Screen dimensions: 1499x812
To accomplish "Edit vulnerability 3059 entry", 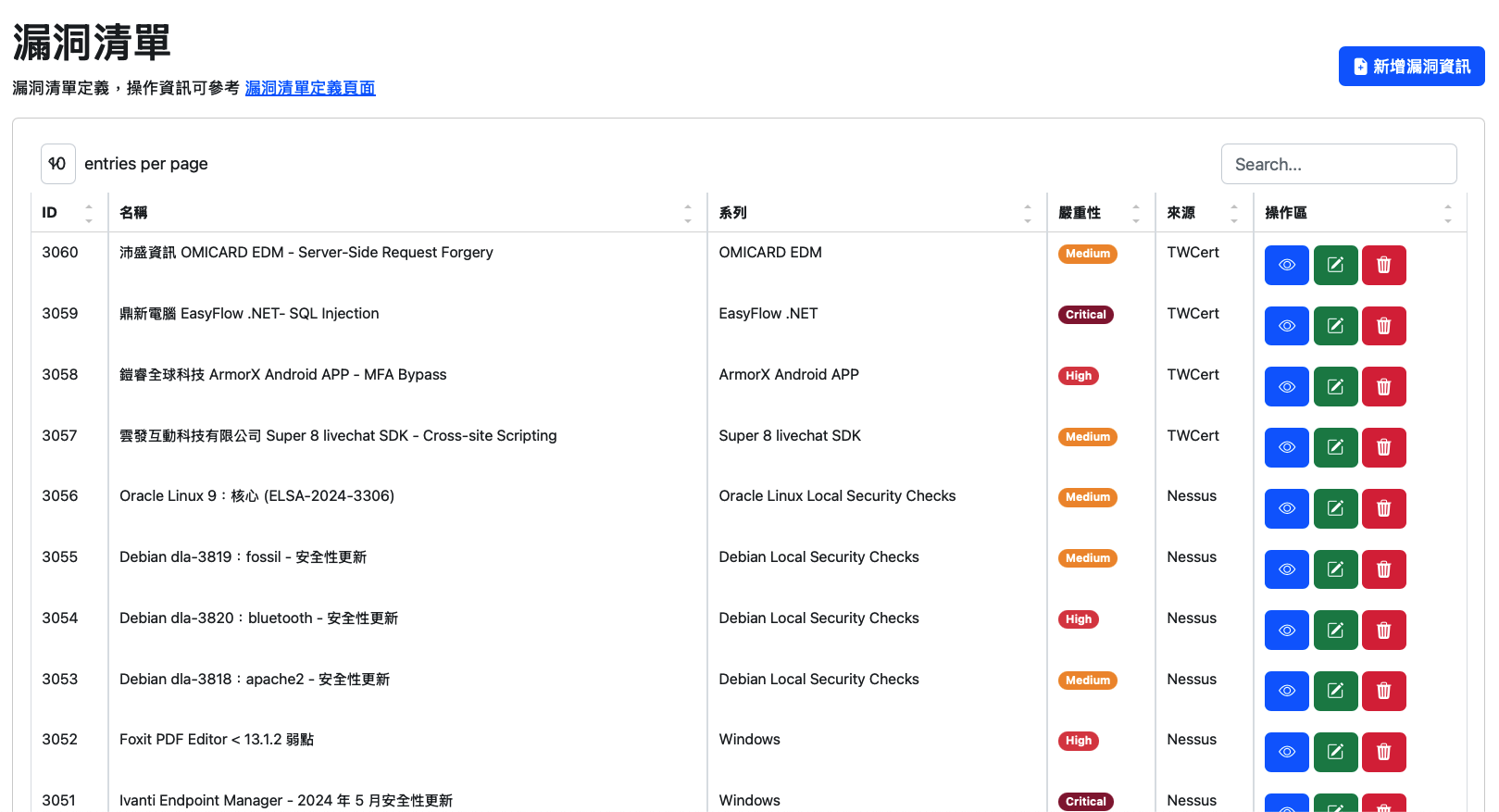I will pyautogui.click(x=1335, y=326).
